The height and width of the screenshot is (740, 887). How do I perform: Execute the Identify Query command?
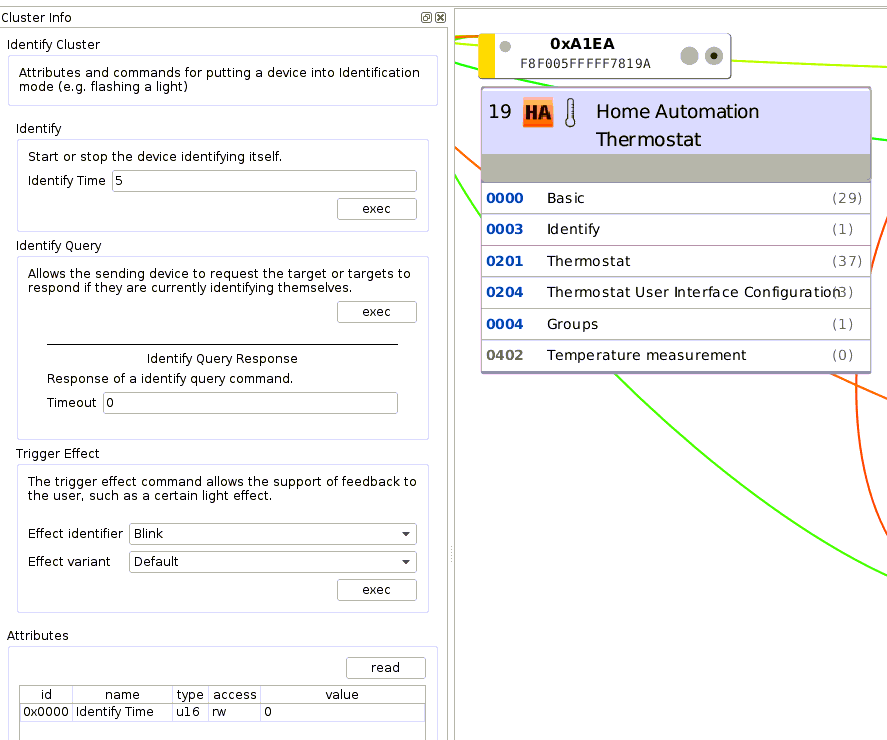coord(377,312)
